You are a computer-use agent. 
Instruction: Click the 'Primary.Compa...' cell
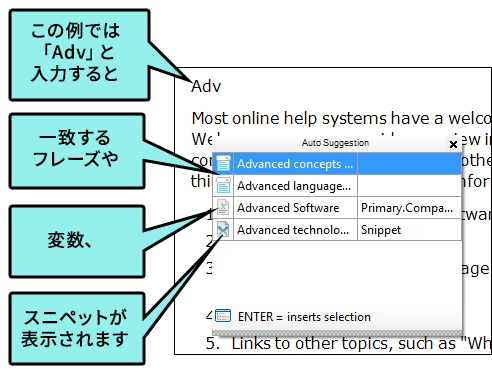coord(409,208)
